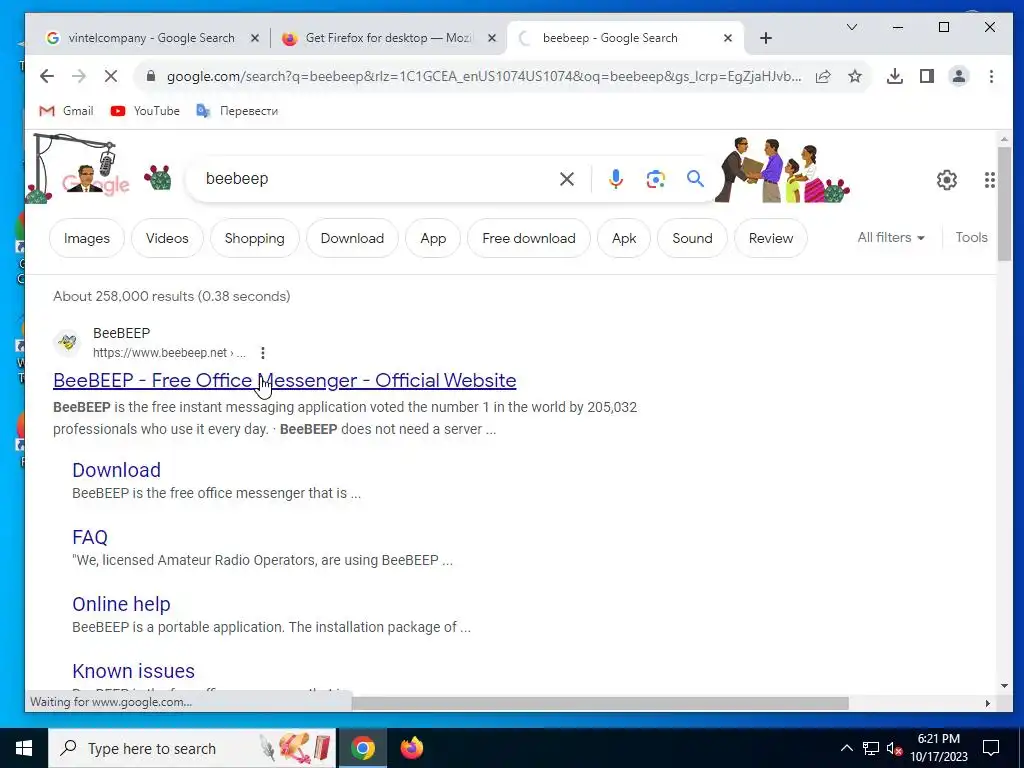Close the beebeep search tab

tap(728, 39)
